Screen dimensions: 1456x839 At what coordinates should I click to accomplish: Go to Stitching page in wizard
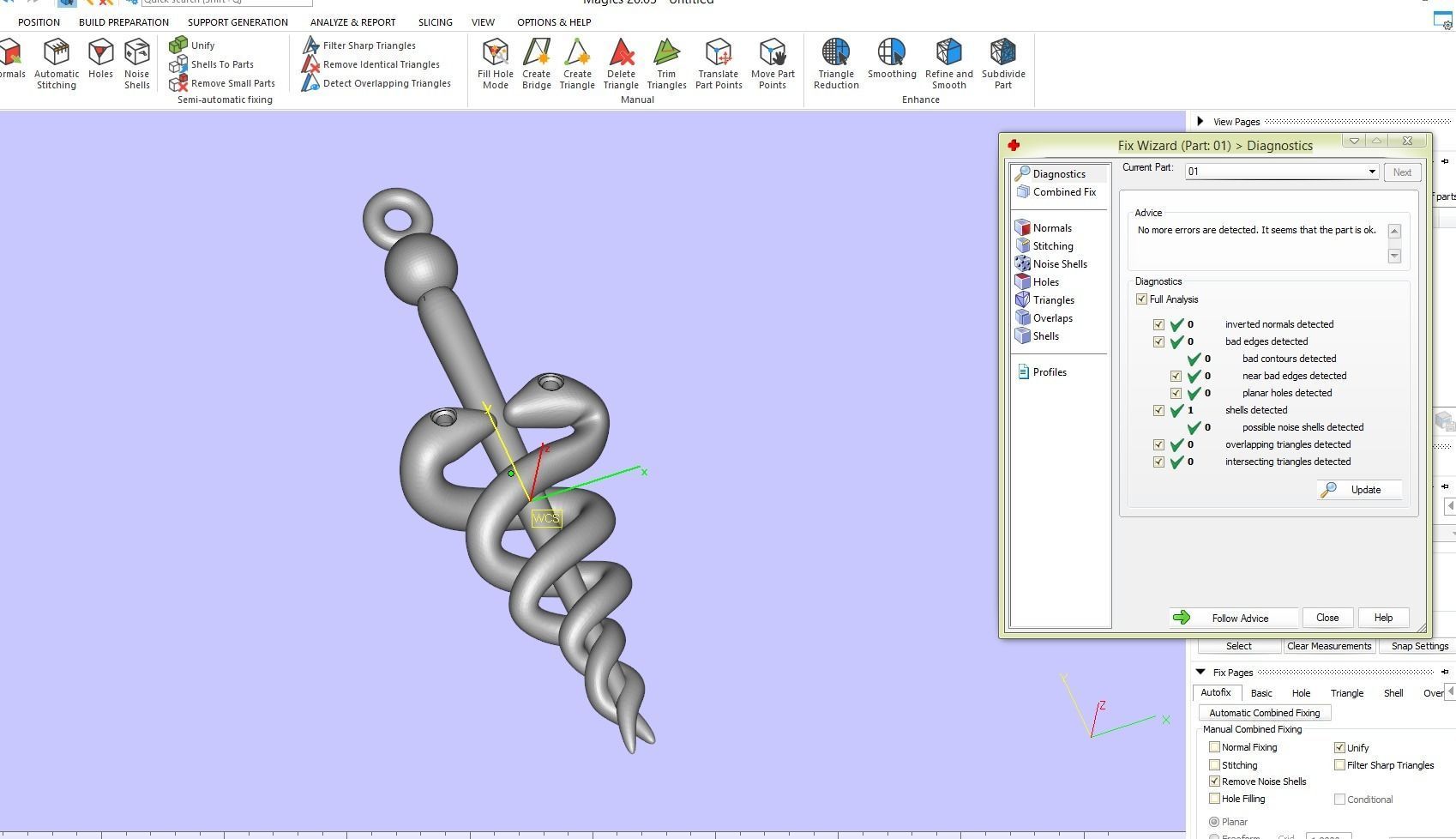point(1044,246)
